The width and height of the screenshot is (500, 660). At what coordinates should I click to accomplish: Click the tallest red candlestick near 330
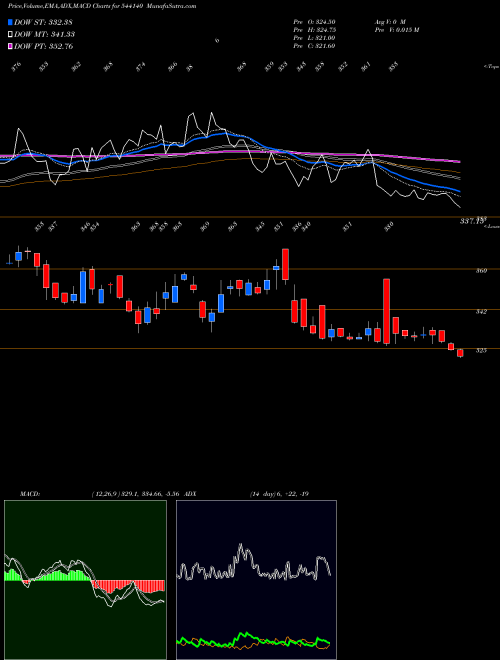386,311
